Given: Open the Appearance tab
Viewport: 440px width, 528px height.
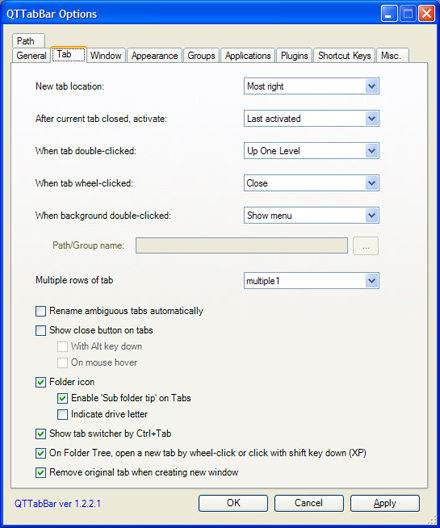Looking at the screenshot, I should pyautogui.click(x=155, y=55).
